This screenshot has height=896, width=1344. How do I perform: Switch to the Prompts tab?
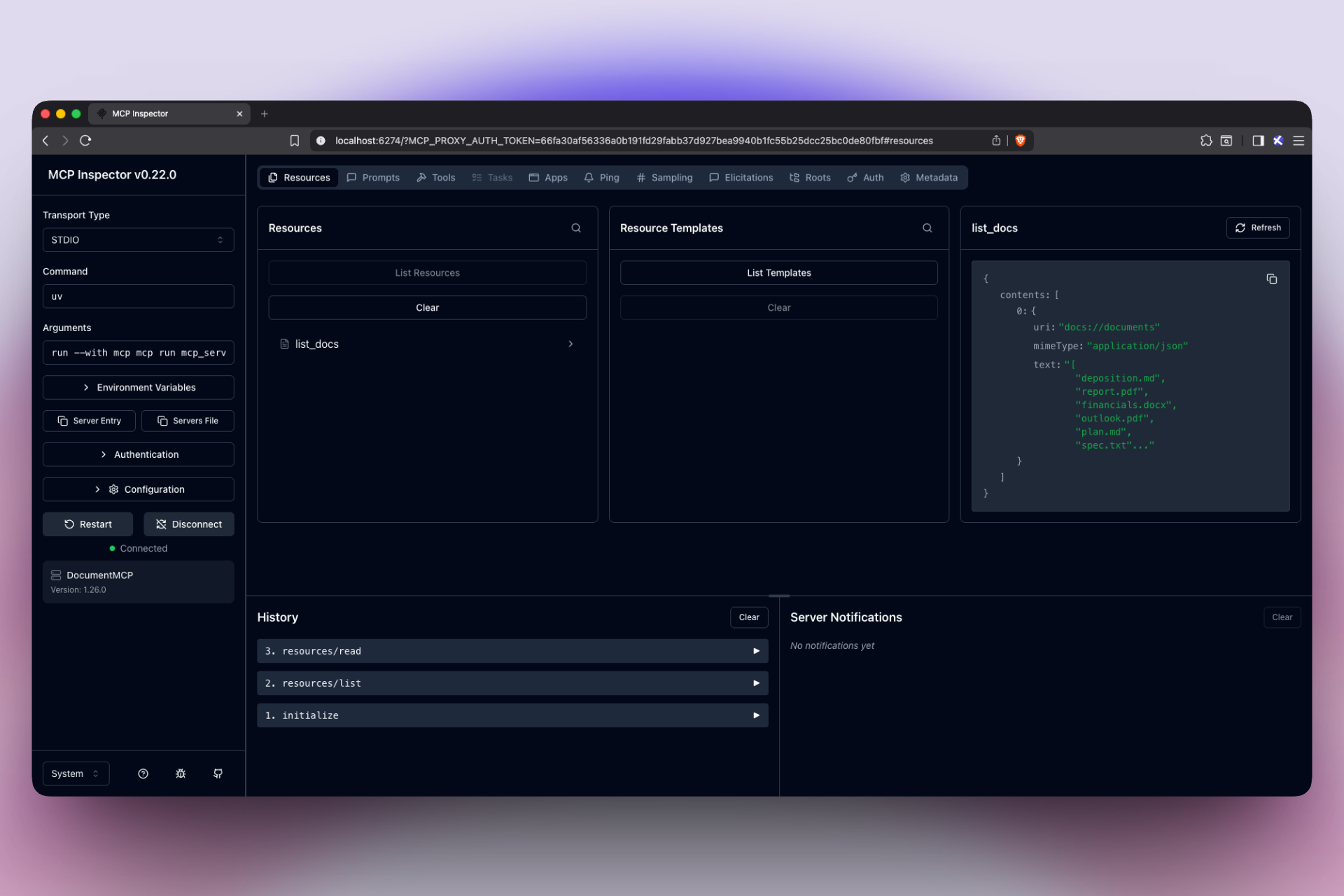coord(373,178)
